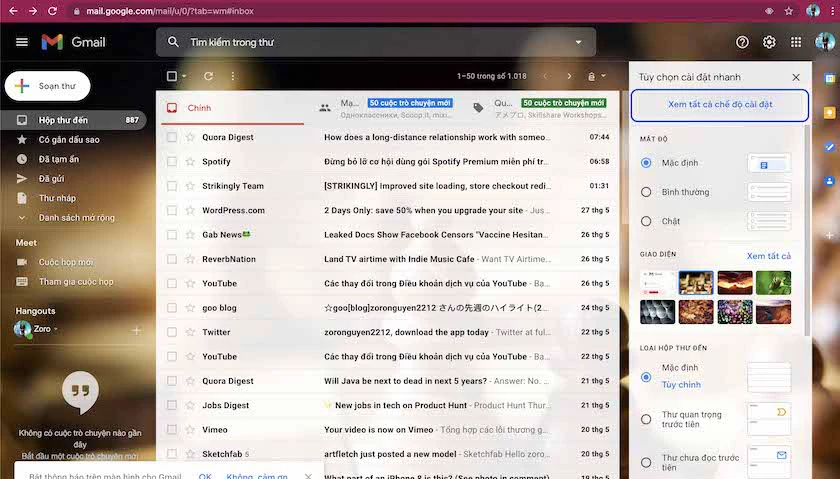
Task: Tick the checkbox for the goo blog email
Action: (x=171, y=308)
